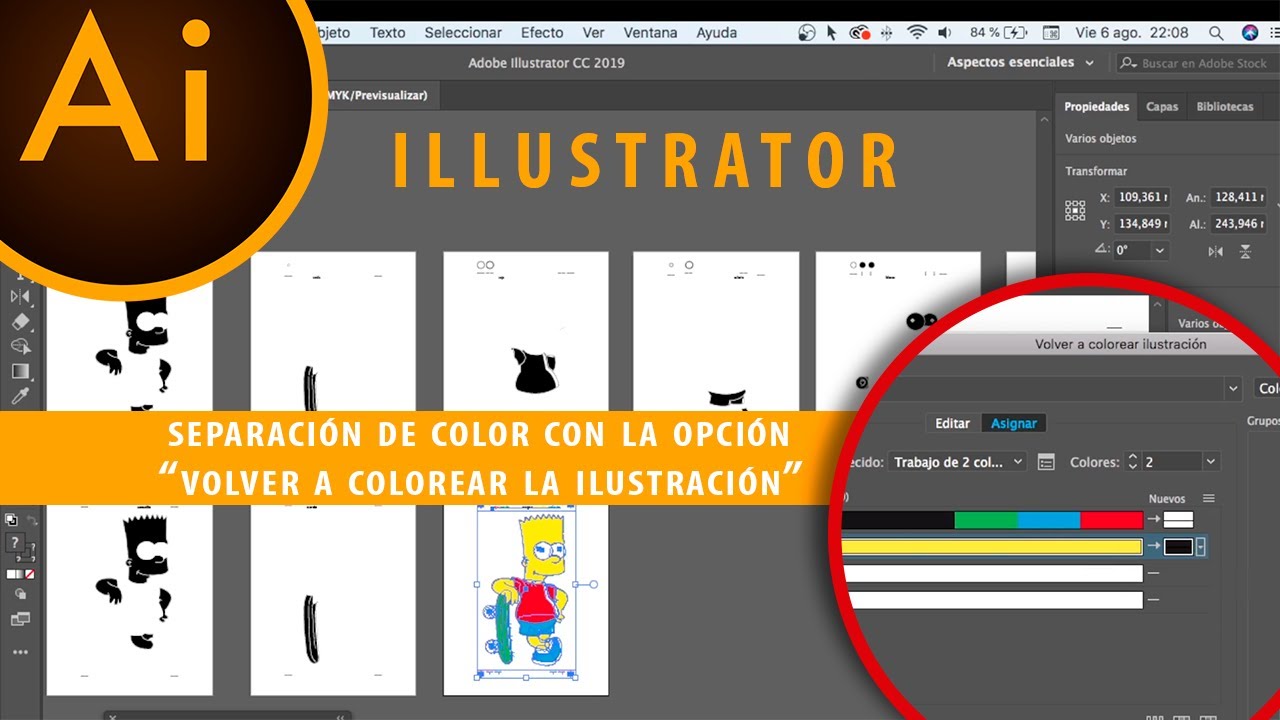Click the Y position field 134,849
Screen dimensions: 1280x720
(x=1143, y=223)
